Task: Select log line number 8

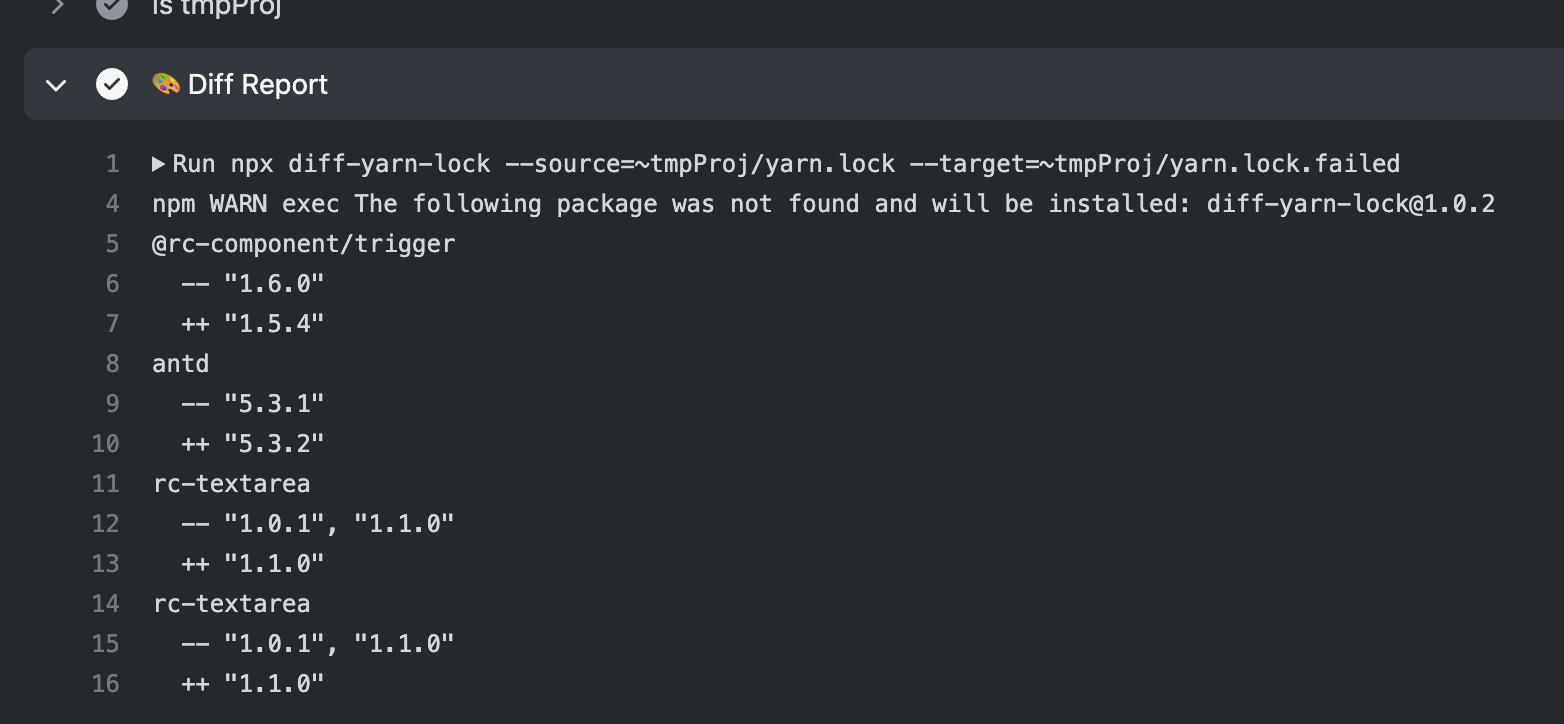Action: [112, 364]
